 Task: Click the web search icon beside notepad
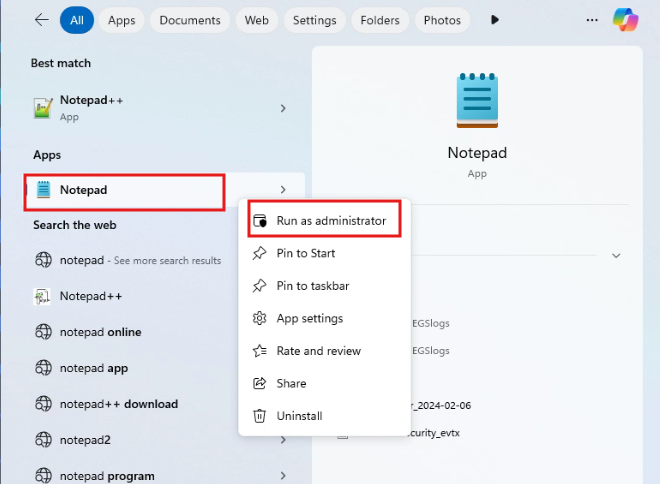[43, 260]
